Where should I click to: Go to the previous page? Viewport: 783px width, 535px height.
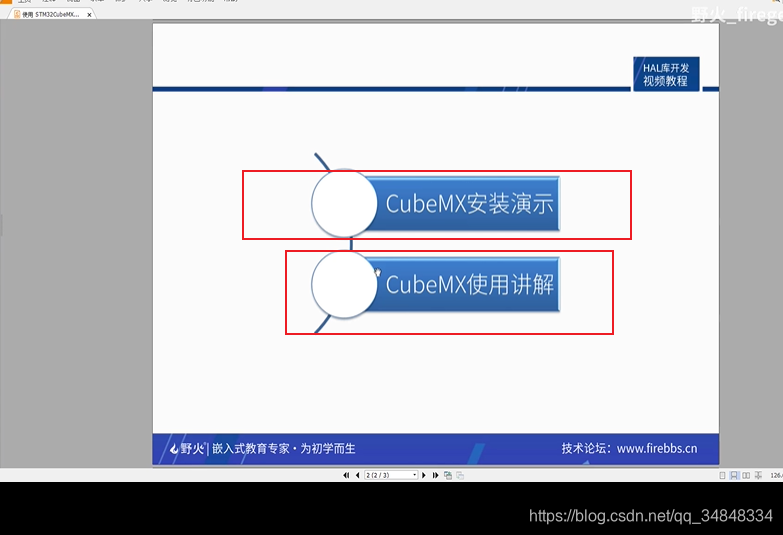click(x=358, y=475)
